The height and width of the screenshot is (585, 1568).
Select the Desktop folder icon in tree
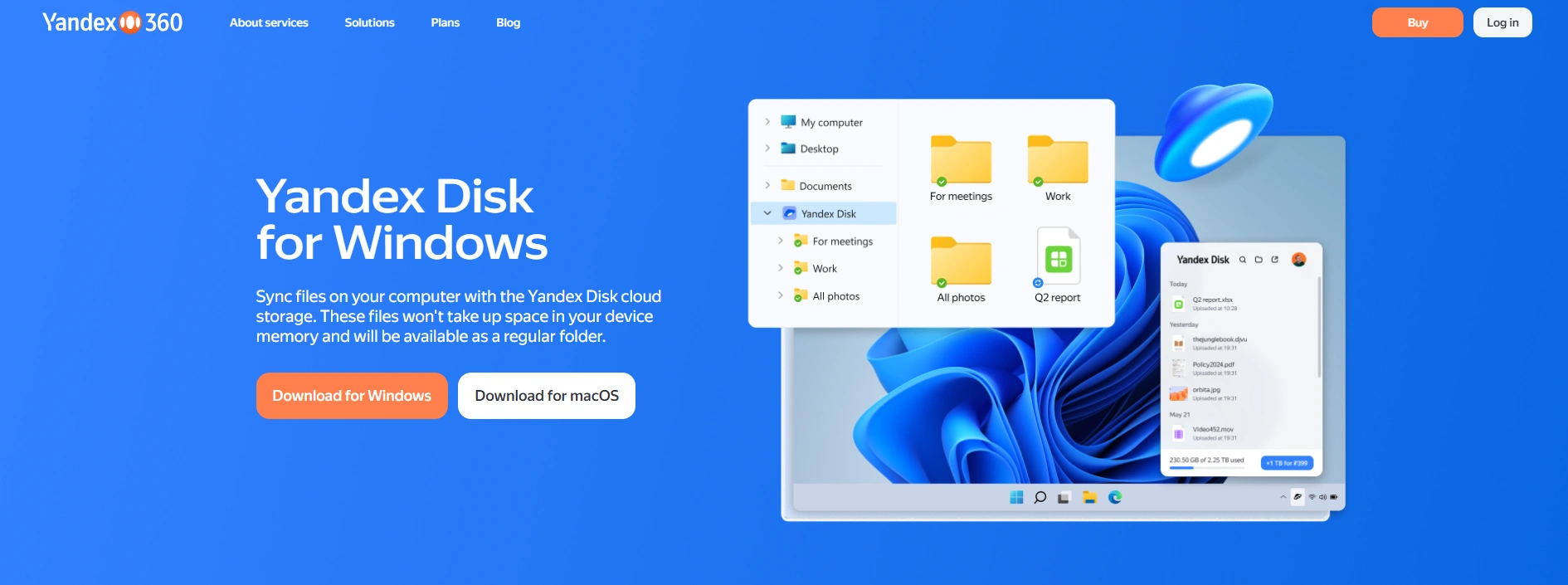click(x=788, y=149)
